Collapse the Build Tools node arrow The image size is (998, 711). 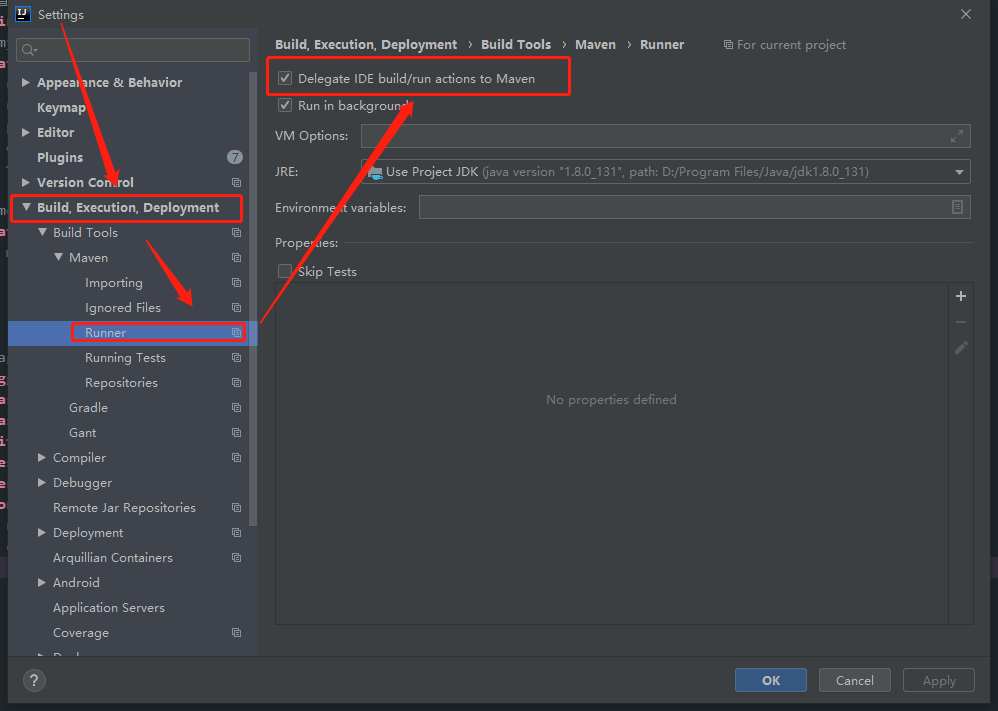click(x=42, y=233)
